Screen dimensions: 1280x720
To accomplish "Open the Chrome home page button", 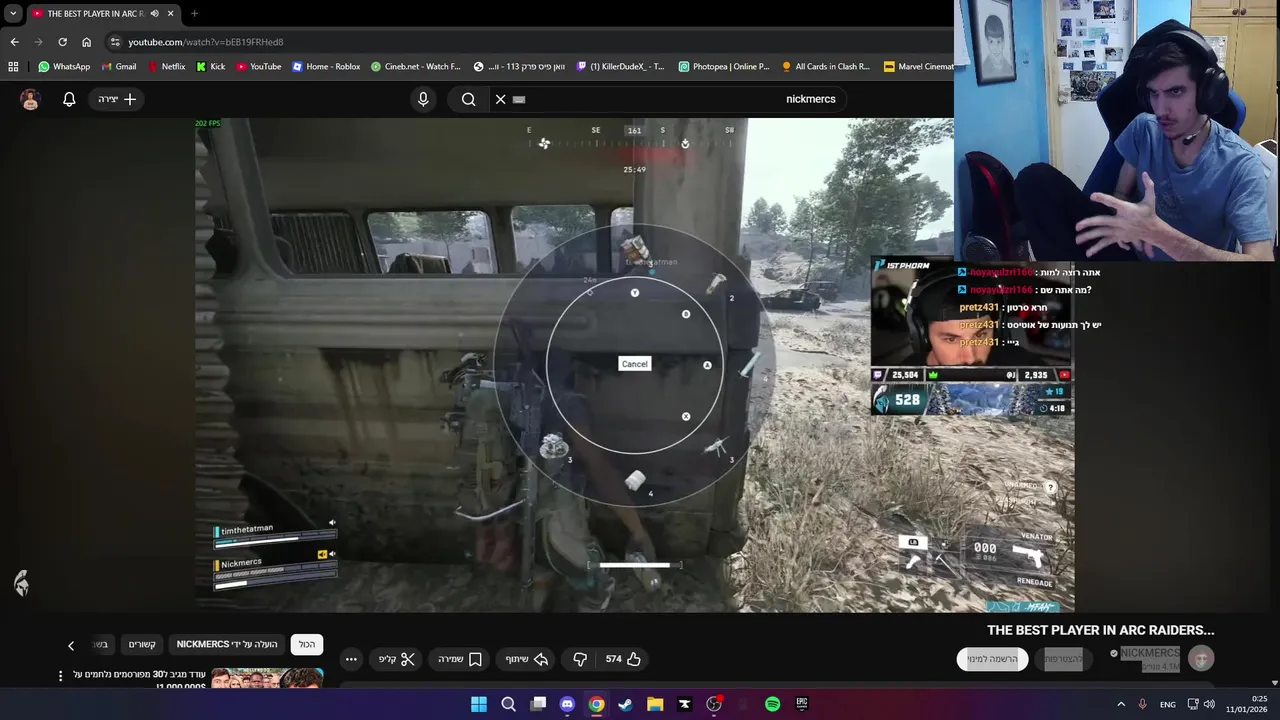I will click(x=86, y=42).
